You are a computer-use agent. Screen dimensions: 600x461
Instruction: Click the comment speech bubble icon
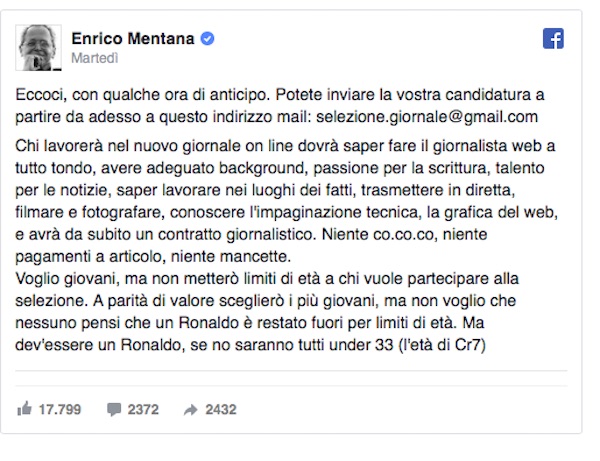coord(114,408)
